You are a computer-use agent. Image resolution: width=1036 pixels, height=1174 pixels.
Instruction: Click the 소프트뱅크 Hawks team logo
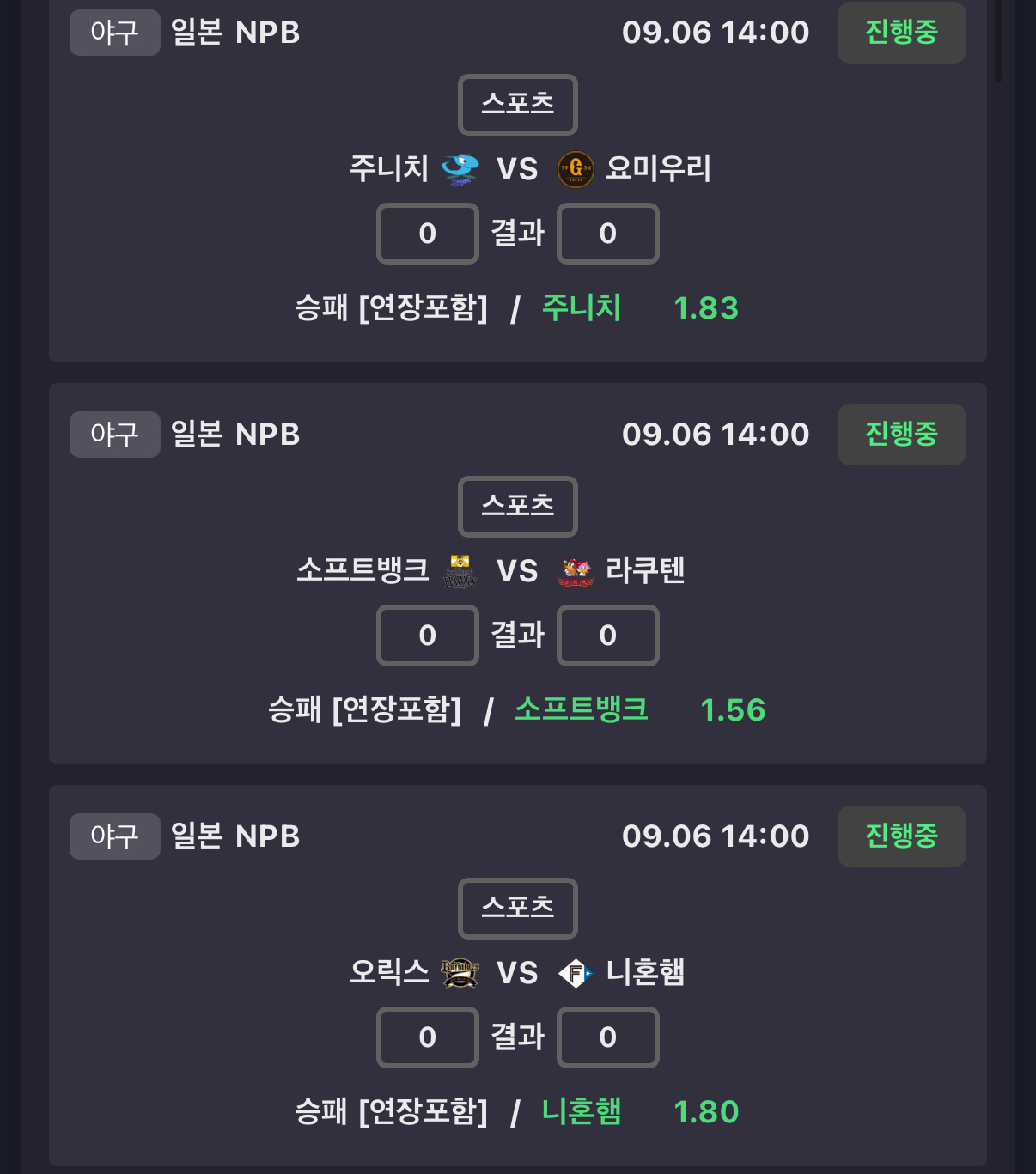pos(460,571)
